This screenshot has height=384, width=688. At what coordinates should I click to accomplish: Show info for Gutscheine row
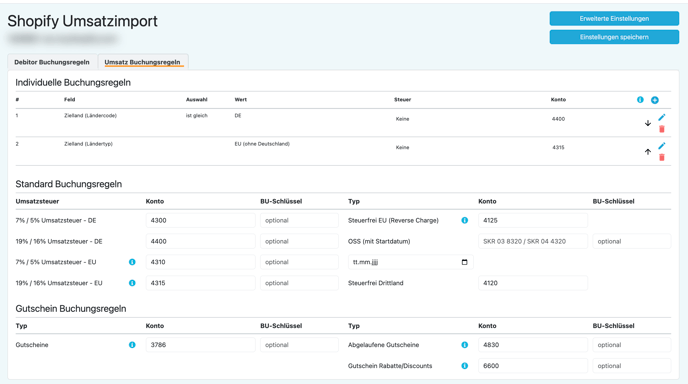tap(132, 345)
